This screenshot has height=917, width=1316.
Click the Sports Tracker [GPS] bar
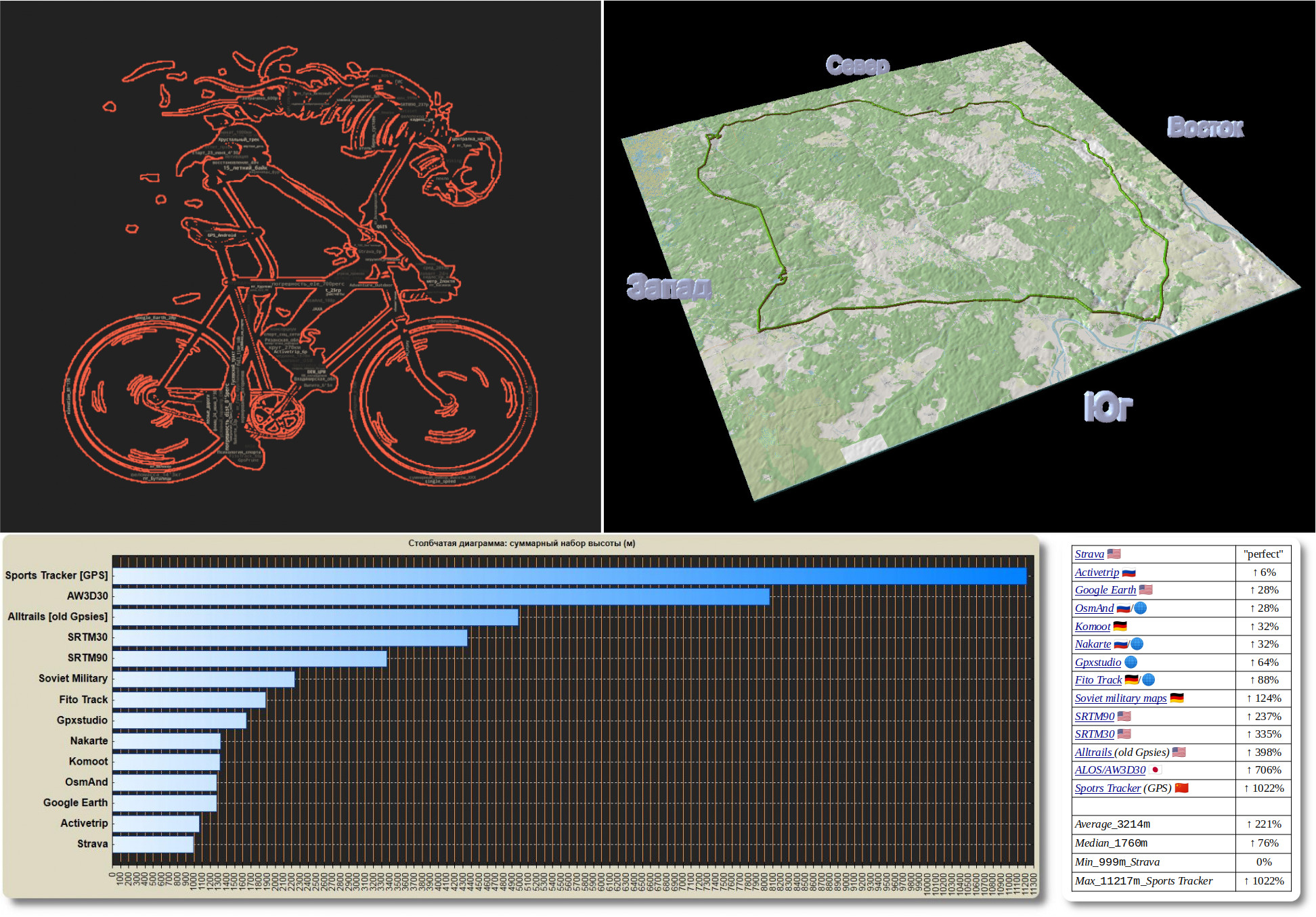tap(569, 576)
